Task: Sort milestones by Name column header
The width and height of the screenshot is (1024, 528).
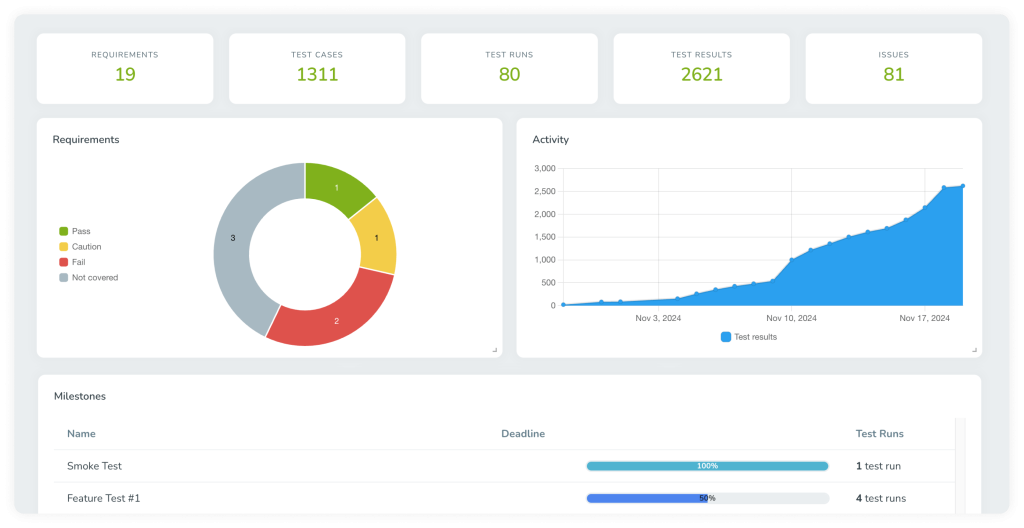Action: (x=81, y=434)
